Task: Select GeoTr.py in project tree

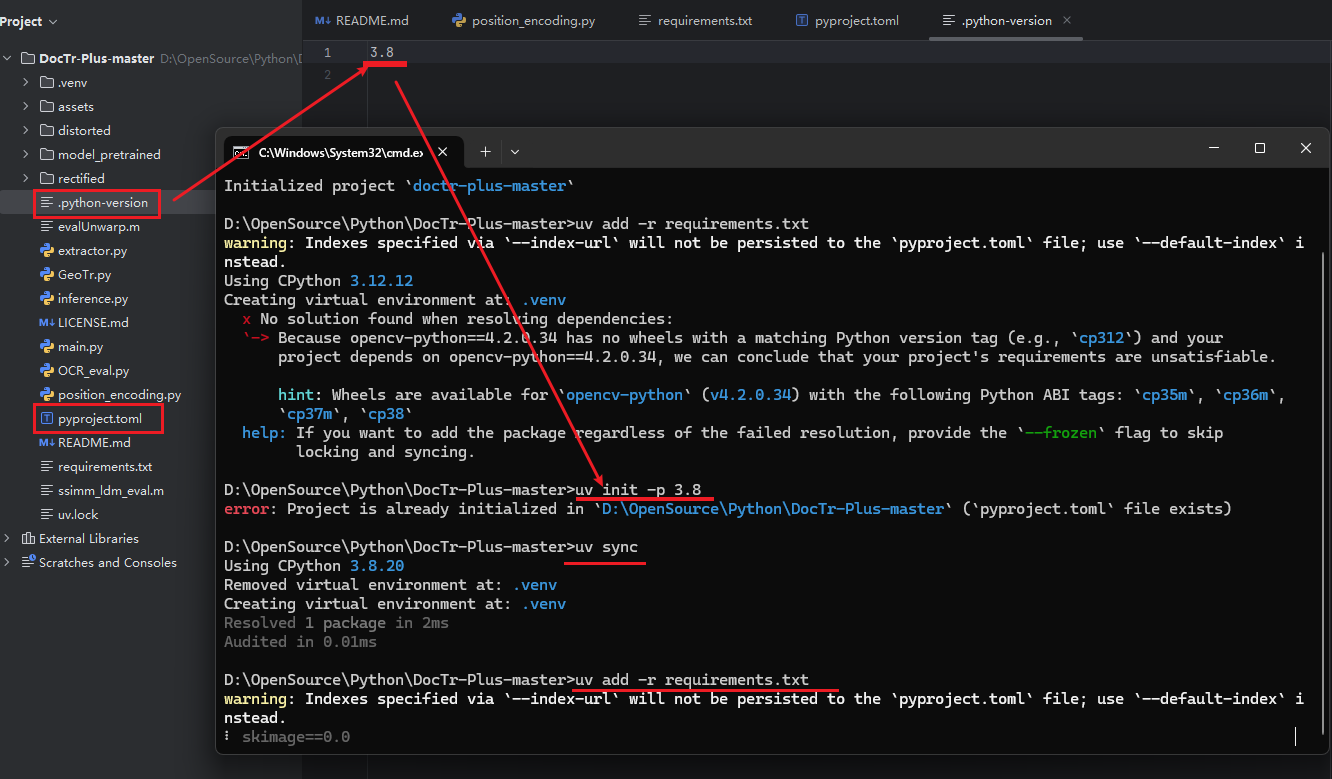Action: tap(84, 274)
